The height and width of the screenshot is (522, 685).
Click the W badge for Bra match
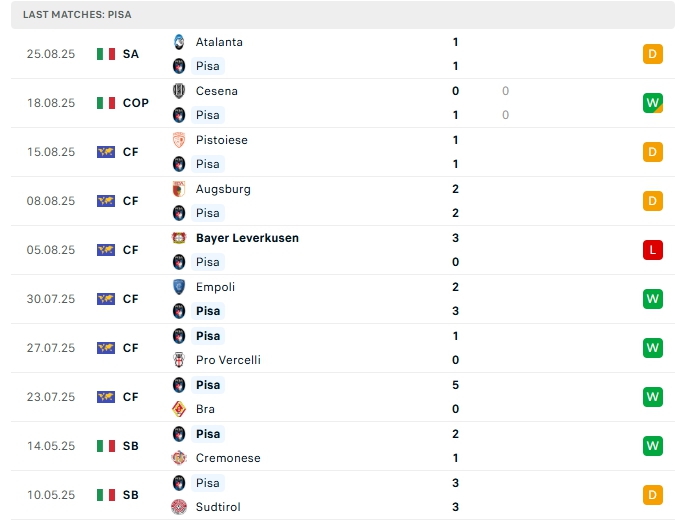pos(653,397)
